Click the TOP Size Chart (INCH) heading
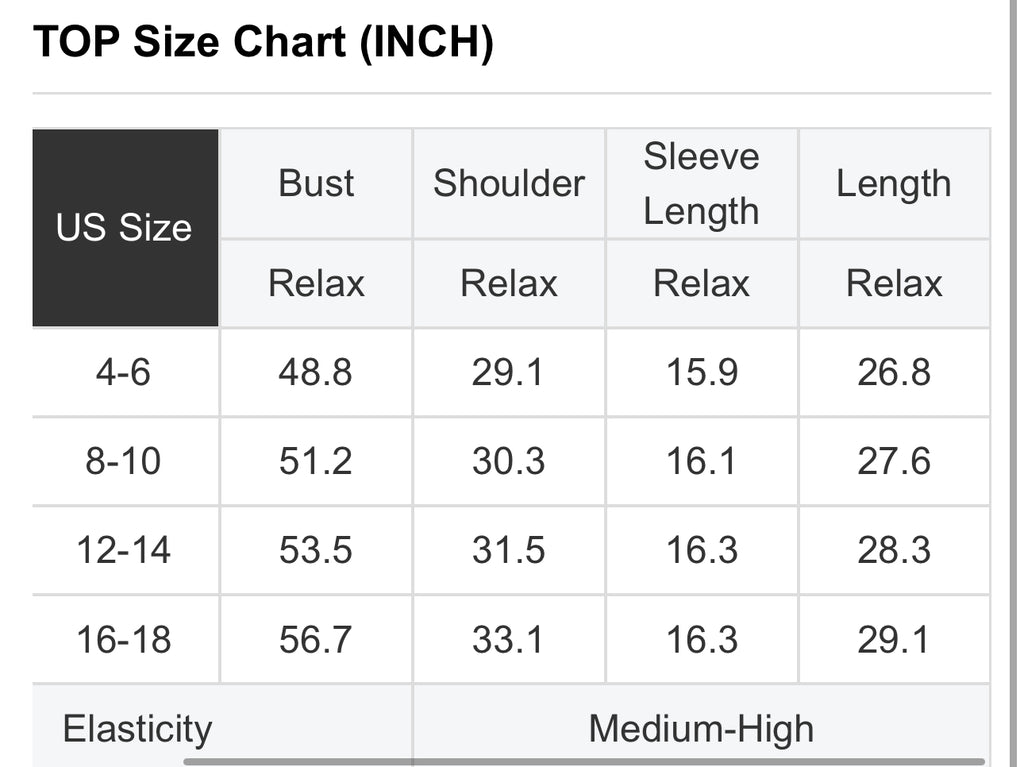 [263, 42]
